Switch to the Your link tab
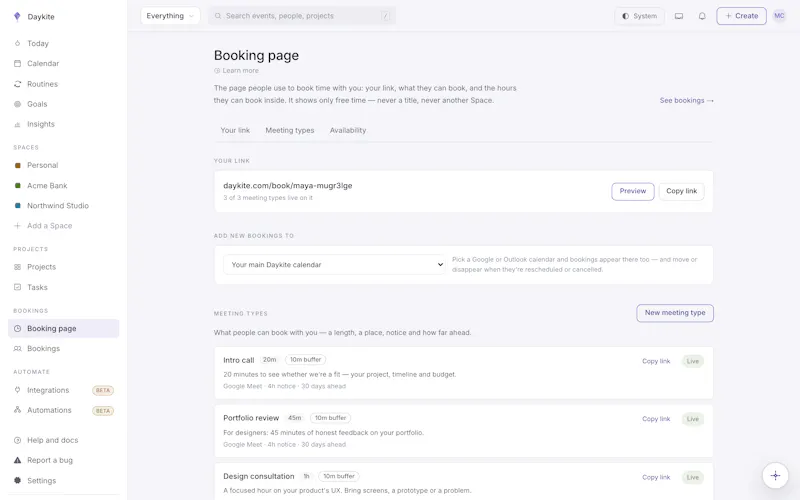This screenshot has height=500, width=800. [235, 131]
